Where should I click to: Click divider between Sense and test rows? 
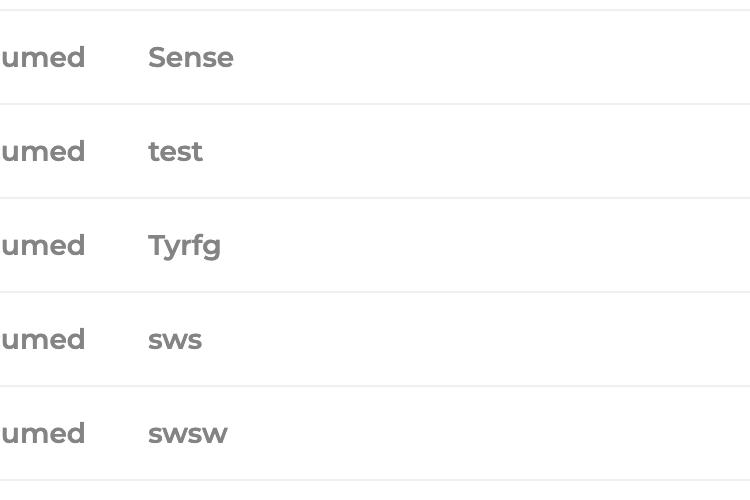point(375,104)
